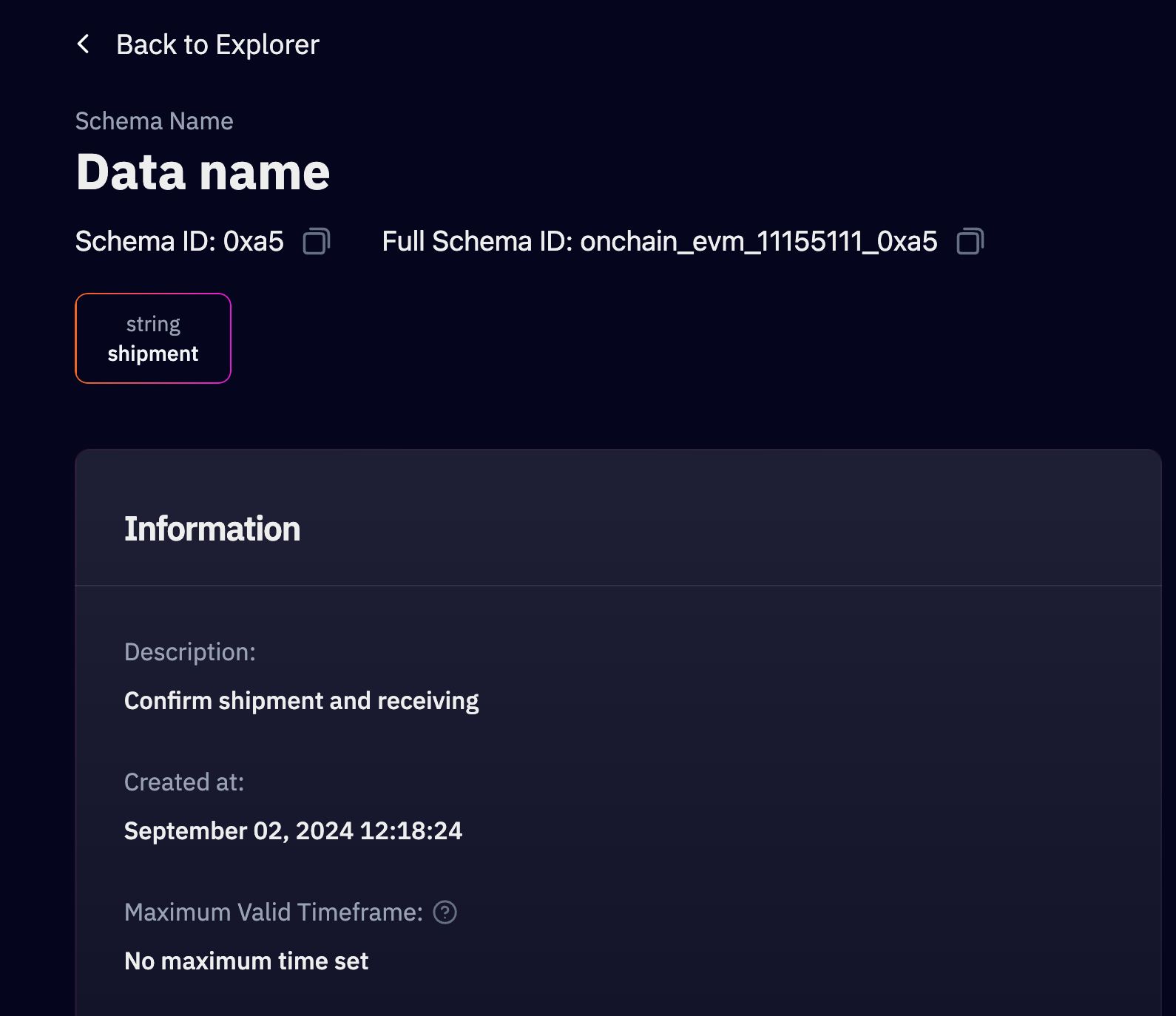
Task: Click the Maximum Valid Timeframe: label
Action: click(274, 912)
